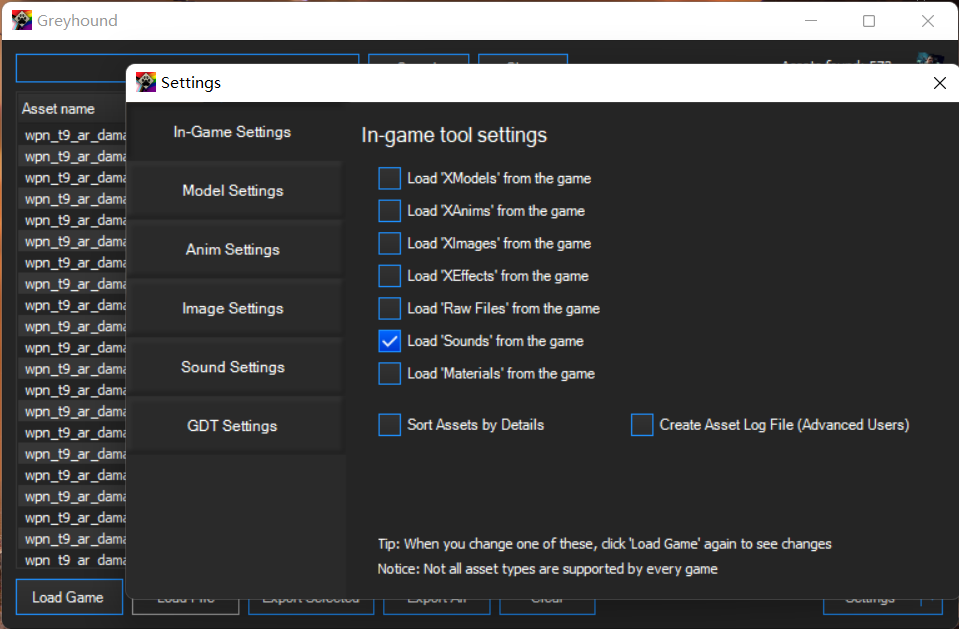
Task: Toggle Sort Assets by Details checkbox
Action: (x=389, y=425)
